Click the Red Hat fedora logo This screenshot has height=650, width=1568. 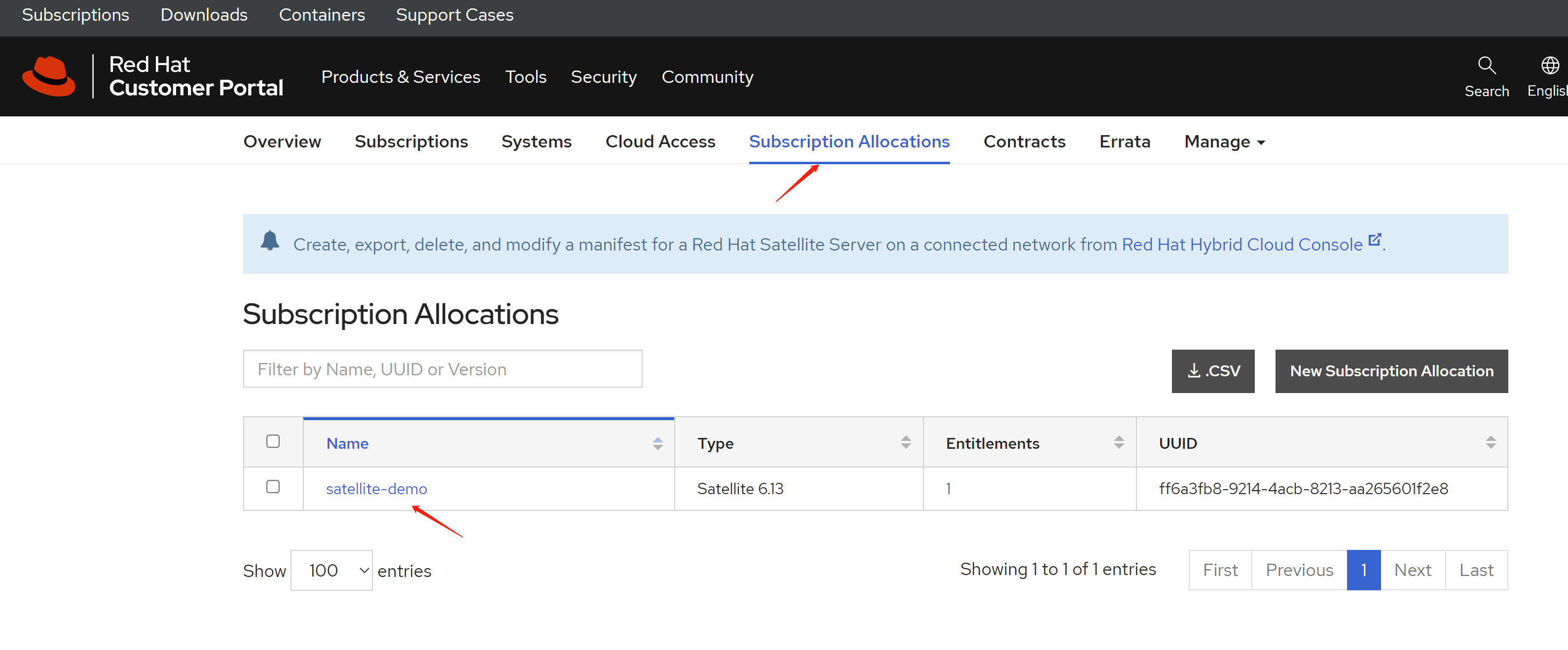(x=49, y=76)
